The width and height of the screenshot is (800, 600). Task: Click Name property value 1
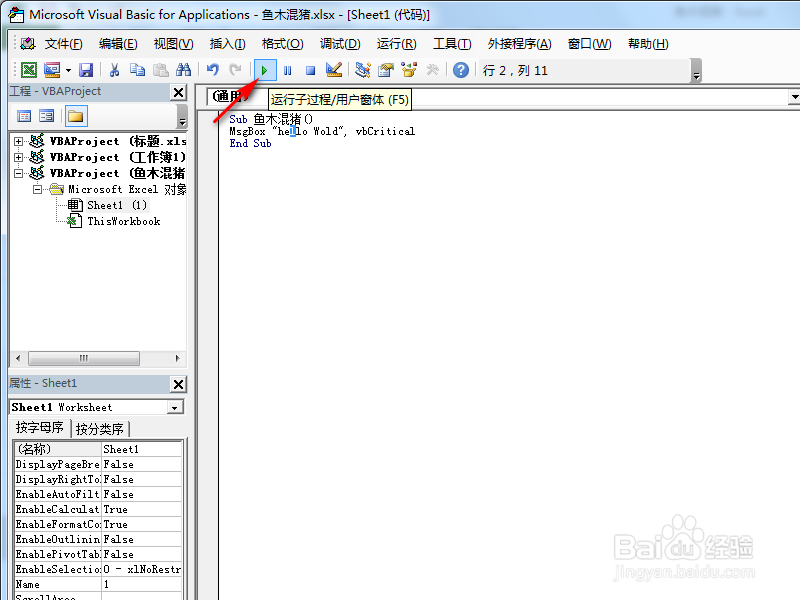click(141, 584)
